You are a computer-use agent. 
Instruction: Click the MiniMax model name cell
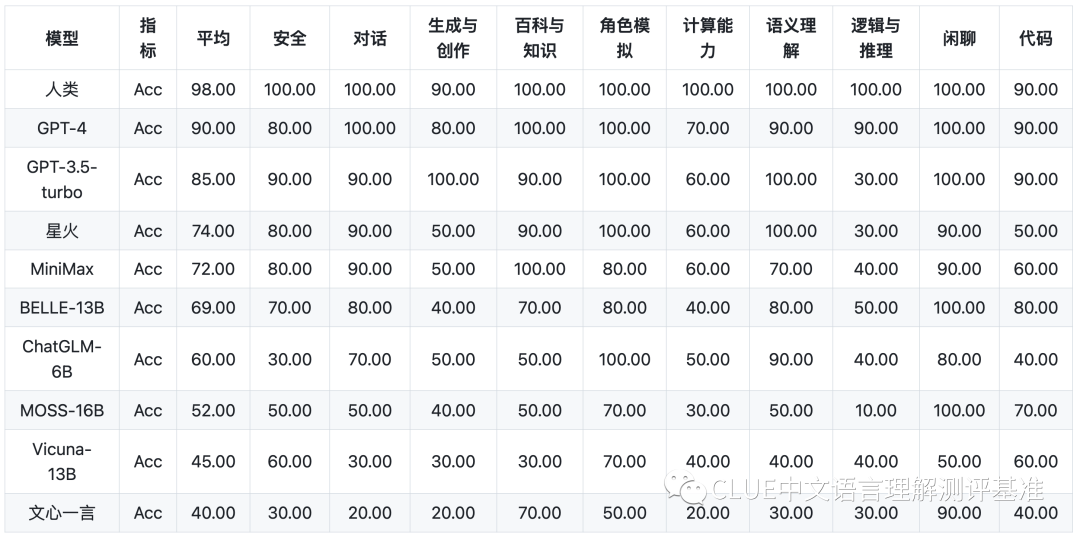coord(62,269)
